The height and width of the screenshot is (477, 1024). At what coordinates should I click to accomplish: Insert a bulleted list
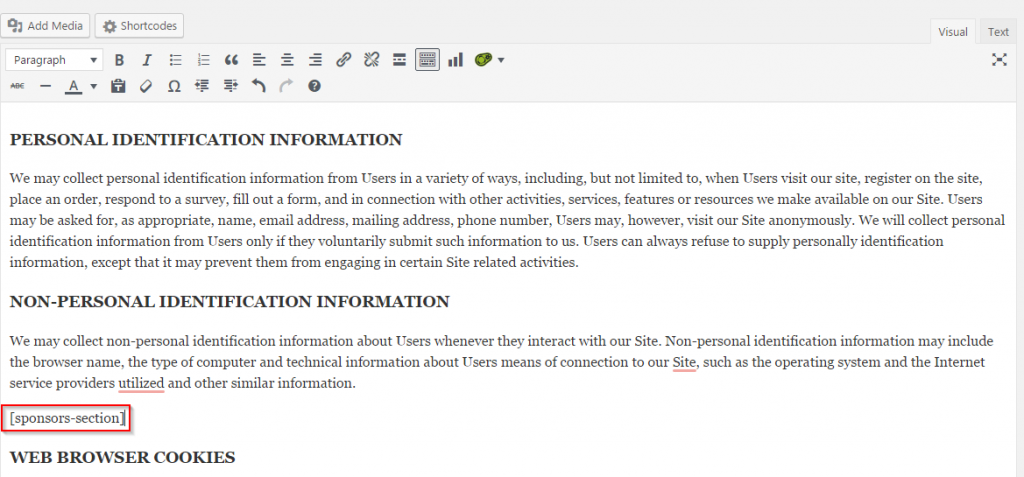pyautogui.click(x=175, y=60)
